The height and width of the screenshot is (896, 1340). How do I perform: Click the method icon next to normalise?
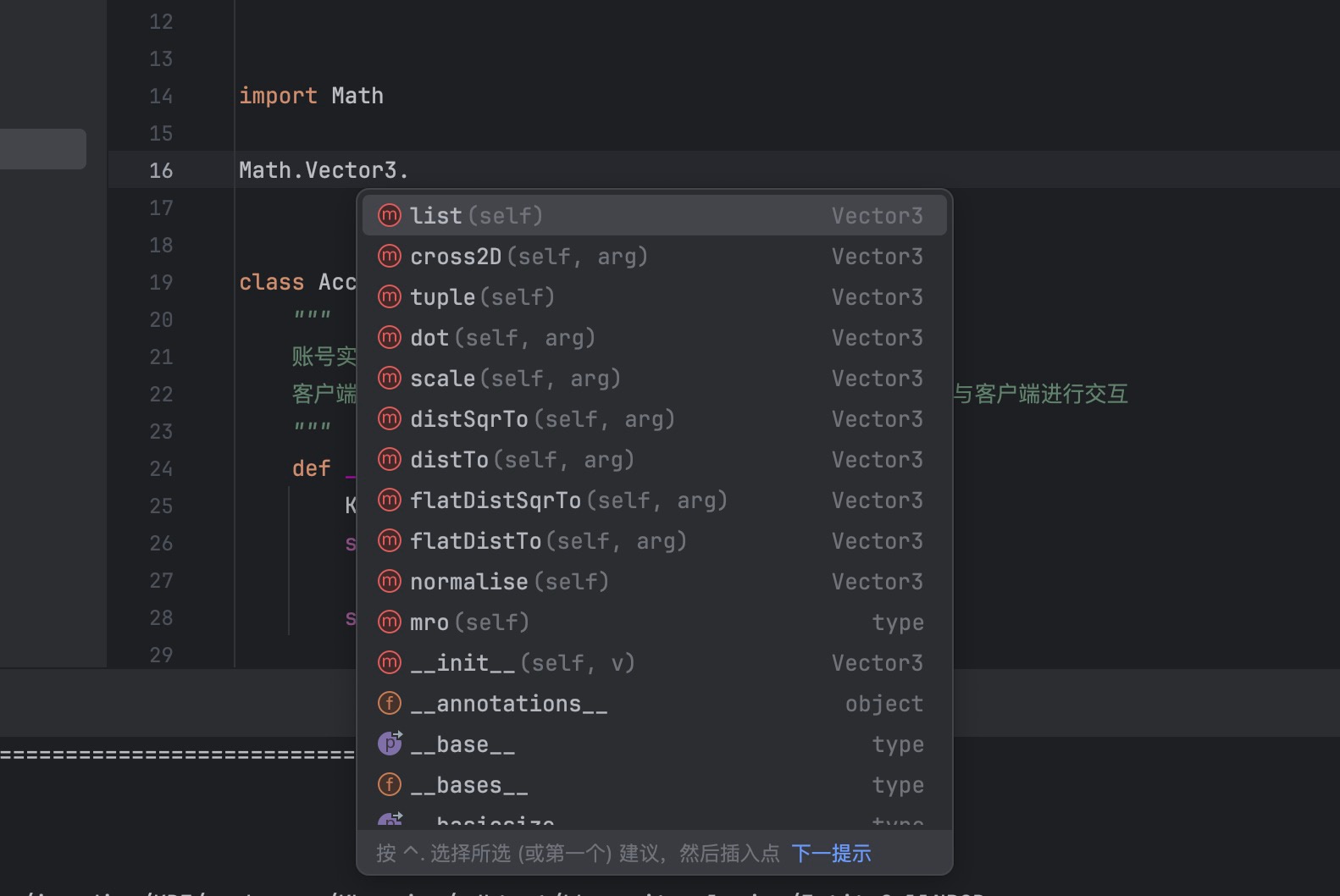click(x=389, y=582)
